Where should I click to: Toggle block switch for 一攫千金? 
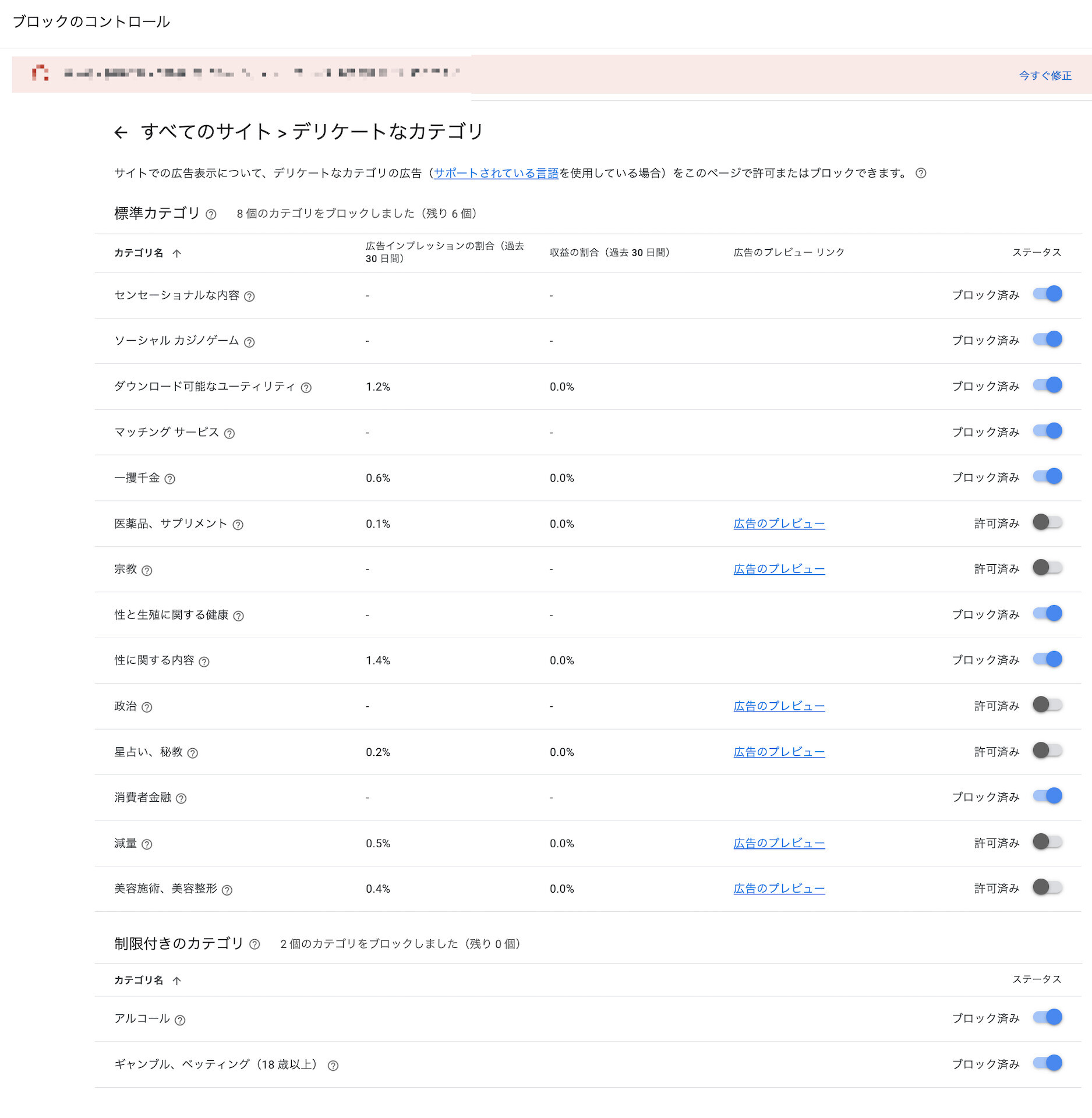point(1047,476)
